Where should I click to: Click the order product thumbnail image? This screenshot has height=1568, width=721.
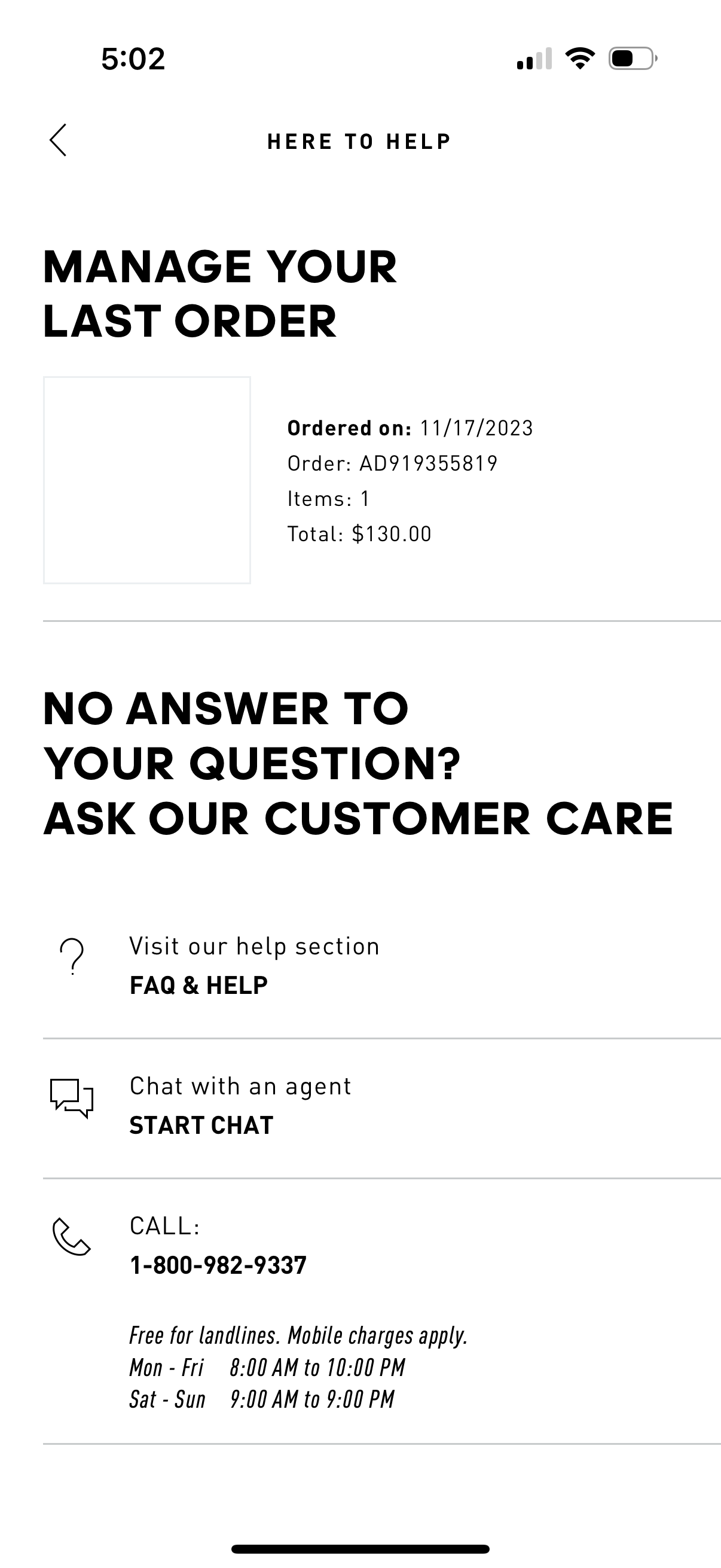(x=146, y=480)
